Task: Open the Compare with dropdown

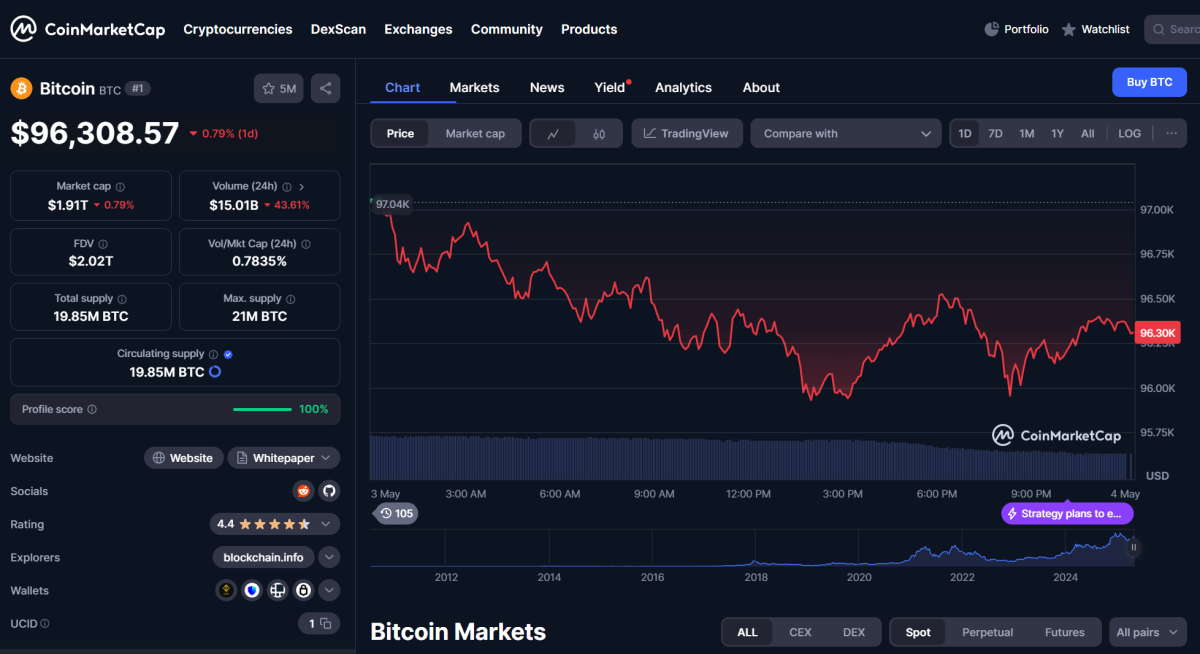Action: tap(846, 133)
